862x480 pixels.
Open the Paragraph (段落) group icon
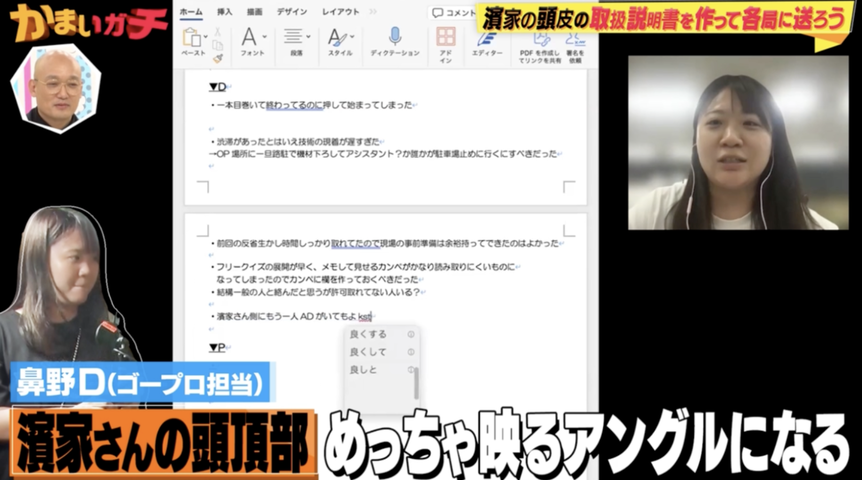pyautogui.click(x=293, y=37)
